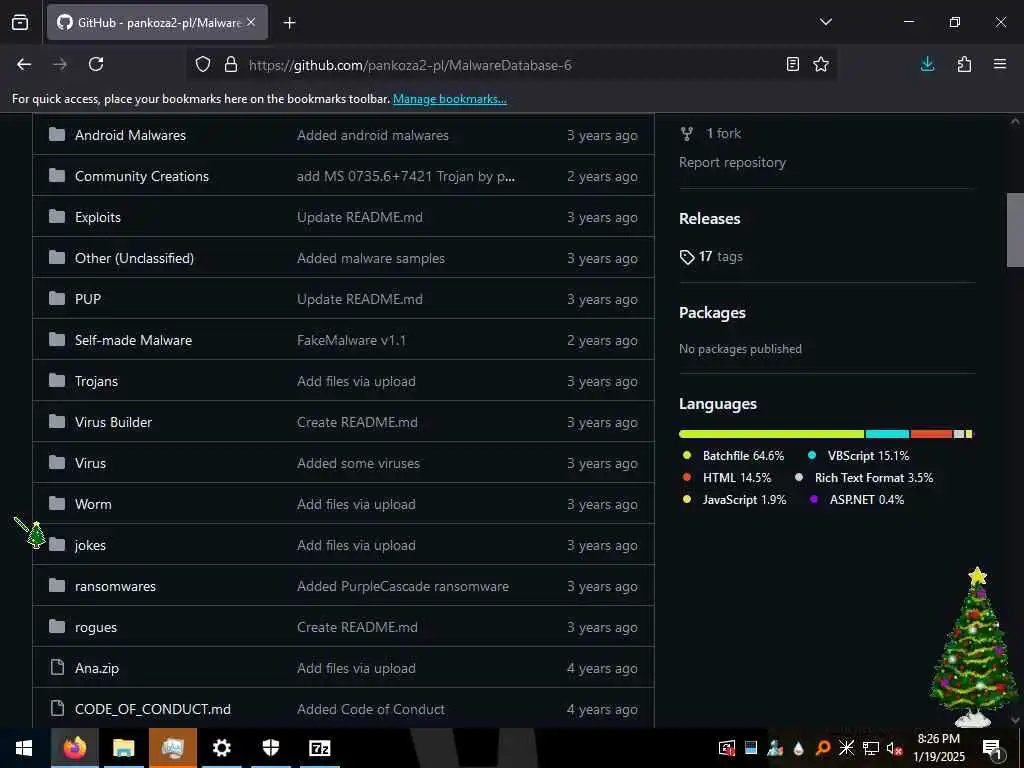This screenshot has width=1024, height=768.
Task: Open the Trojans folder
Action: (96, 381)
